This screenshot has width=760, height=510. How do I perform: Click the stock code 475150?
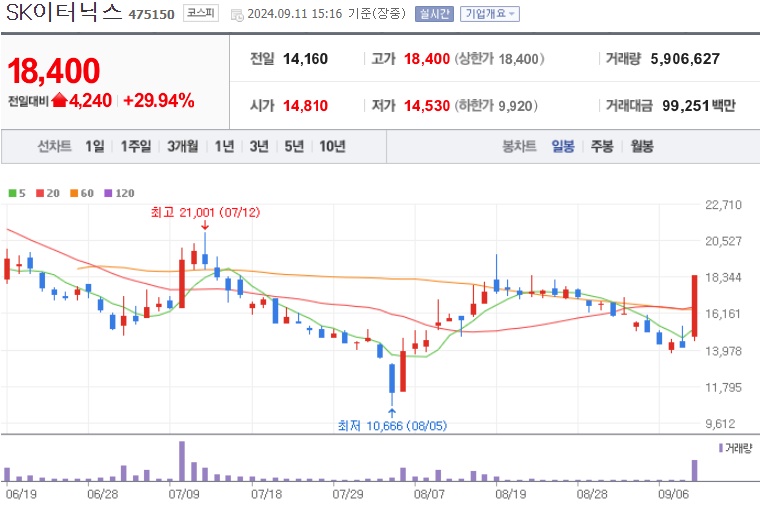(151, 15)
